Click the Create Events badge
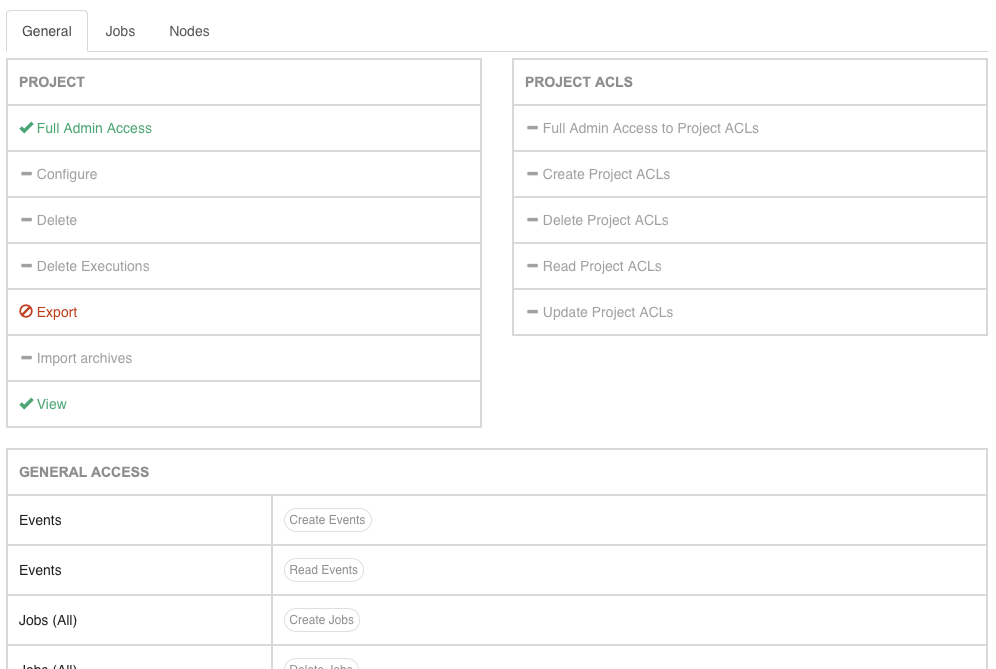Viewport: 996px width, 669px height. coord(327,520)
